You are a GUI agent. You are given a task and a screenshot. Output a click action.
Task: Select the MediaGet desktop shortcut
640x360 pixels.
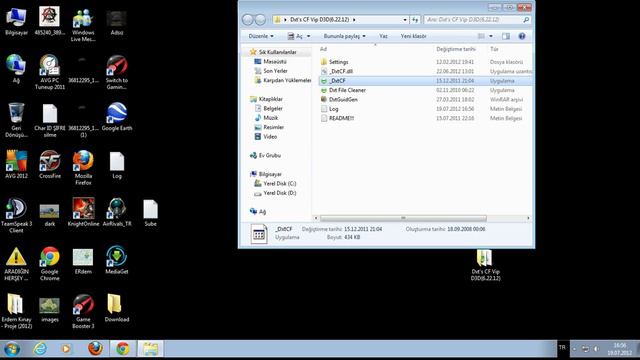117,260
